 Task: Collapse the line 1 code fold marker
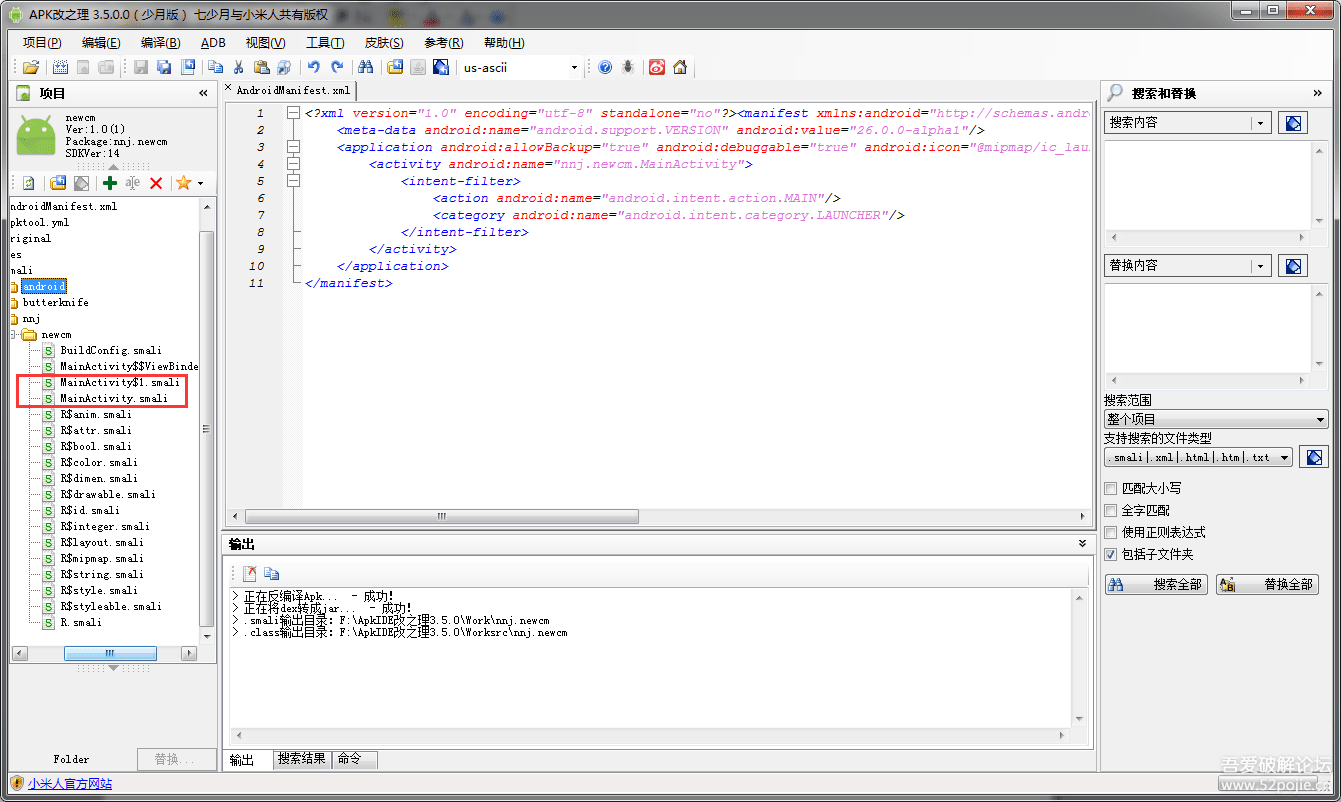(293, 113)
